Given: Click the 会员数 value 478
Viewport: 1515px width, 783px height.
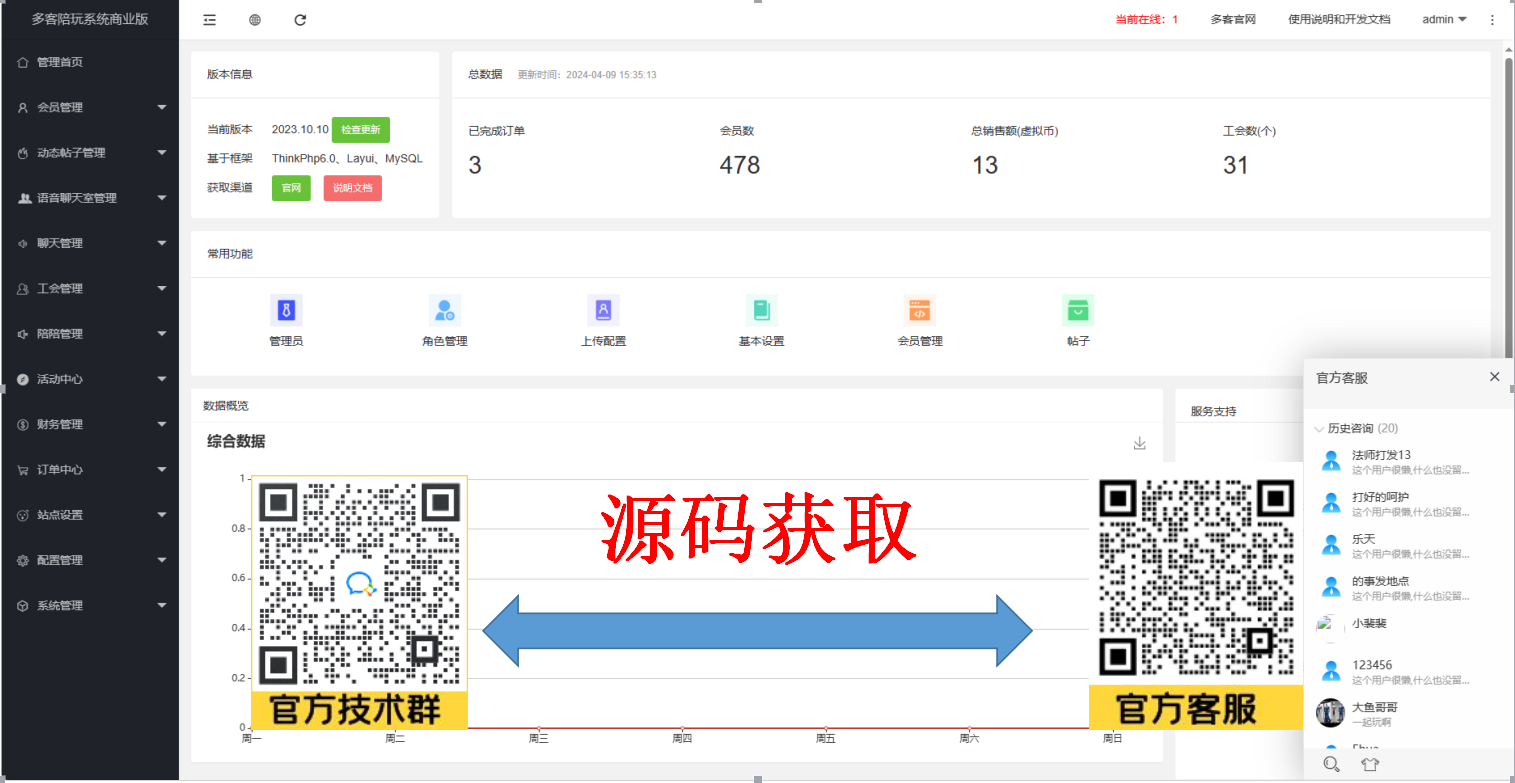Looking at the screenshot, I should click(x=740, y=165).
